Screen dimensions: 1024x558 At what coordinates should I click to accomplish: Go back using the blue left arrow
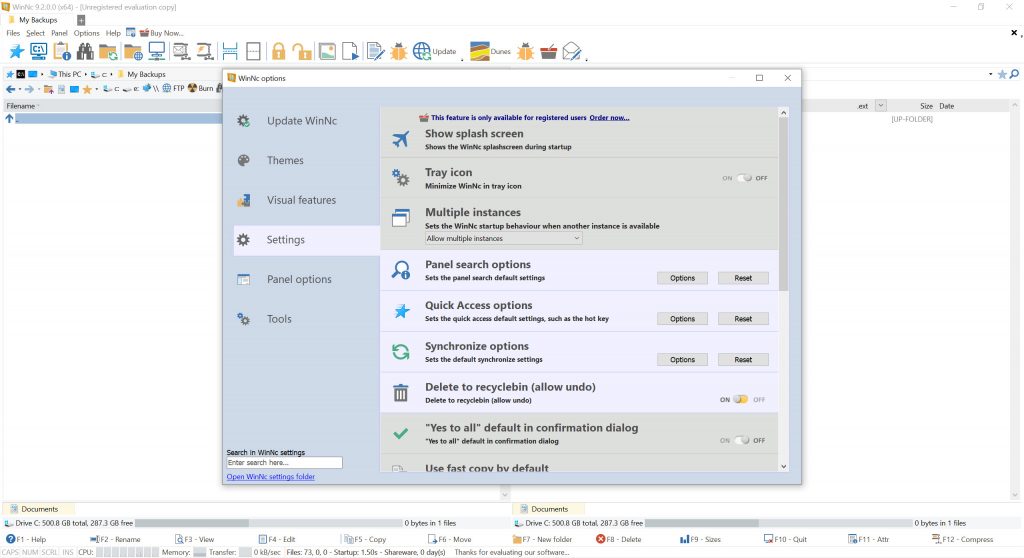[x=10, y=89]
